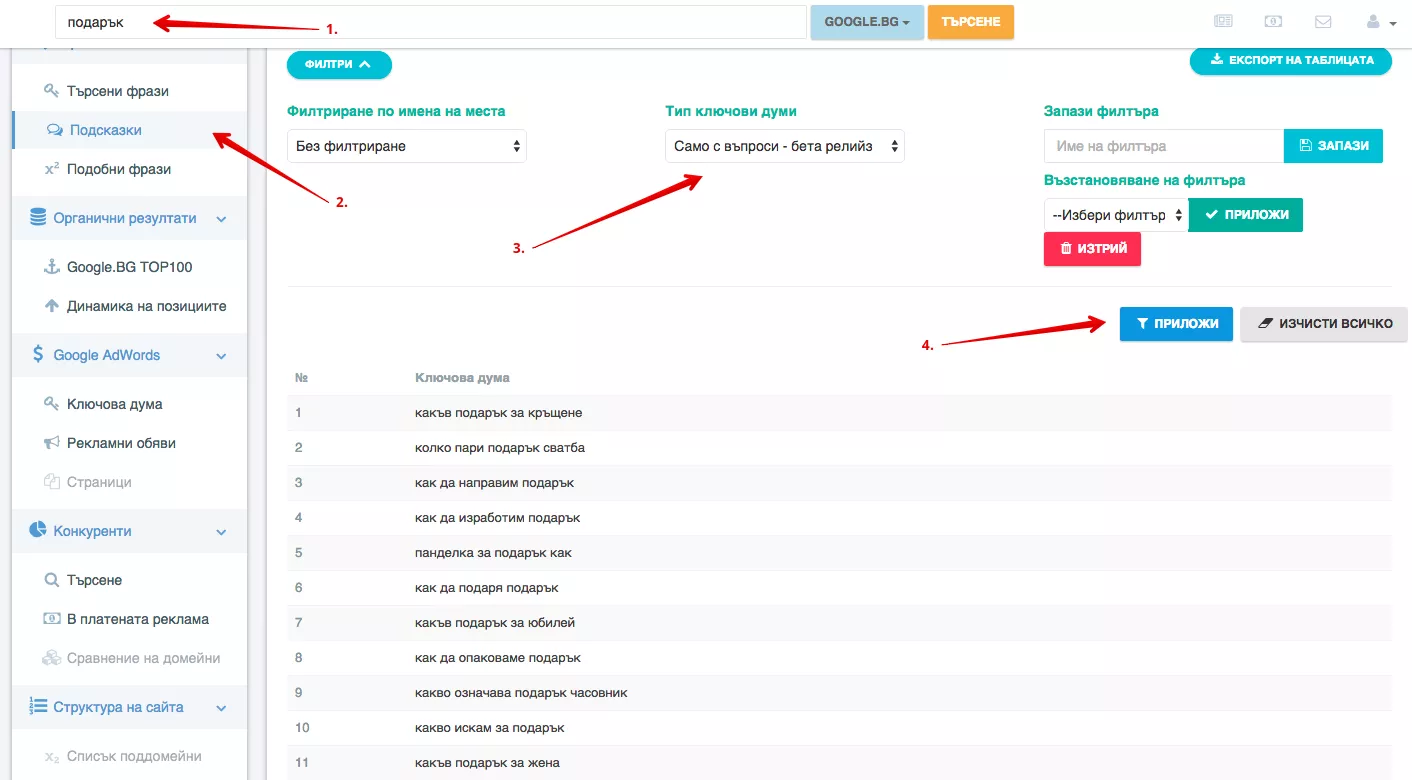Select row 'панделка за подарък как'
The height and width of the screenshot is (780, 1412).
(839, 553)
